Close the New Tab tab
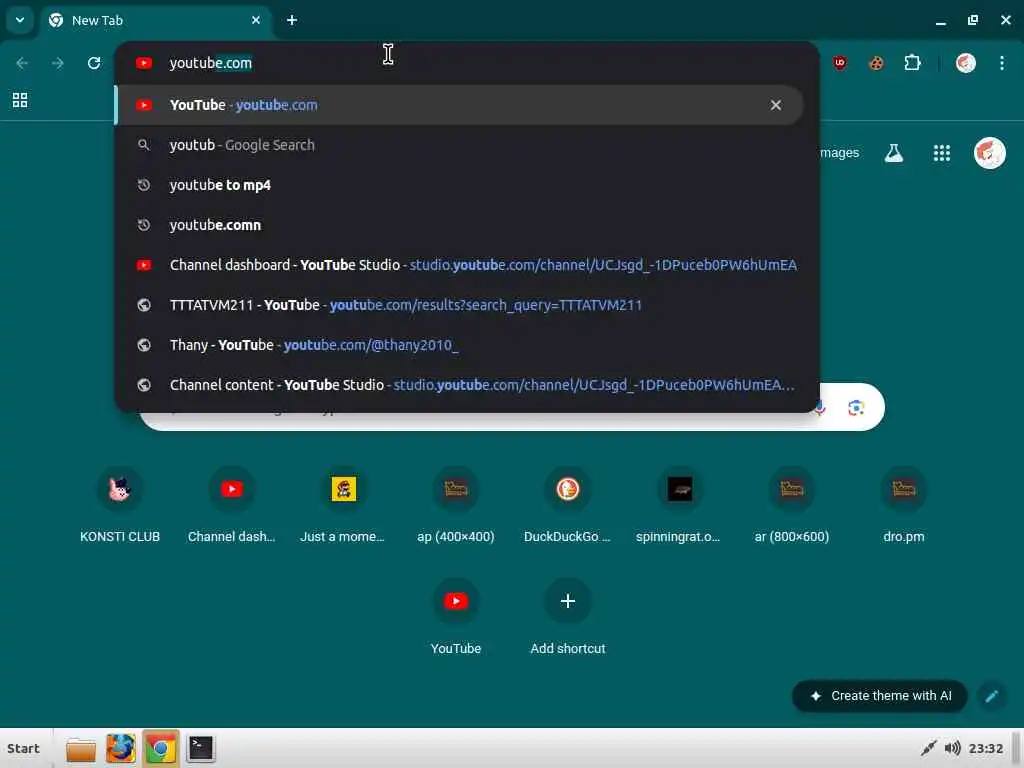 pyautogui.click(x=256, y=20)
